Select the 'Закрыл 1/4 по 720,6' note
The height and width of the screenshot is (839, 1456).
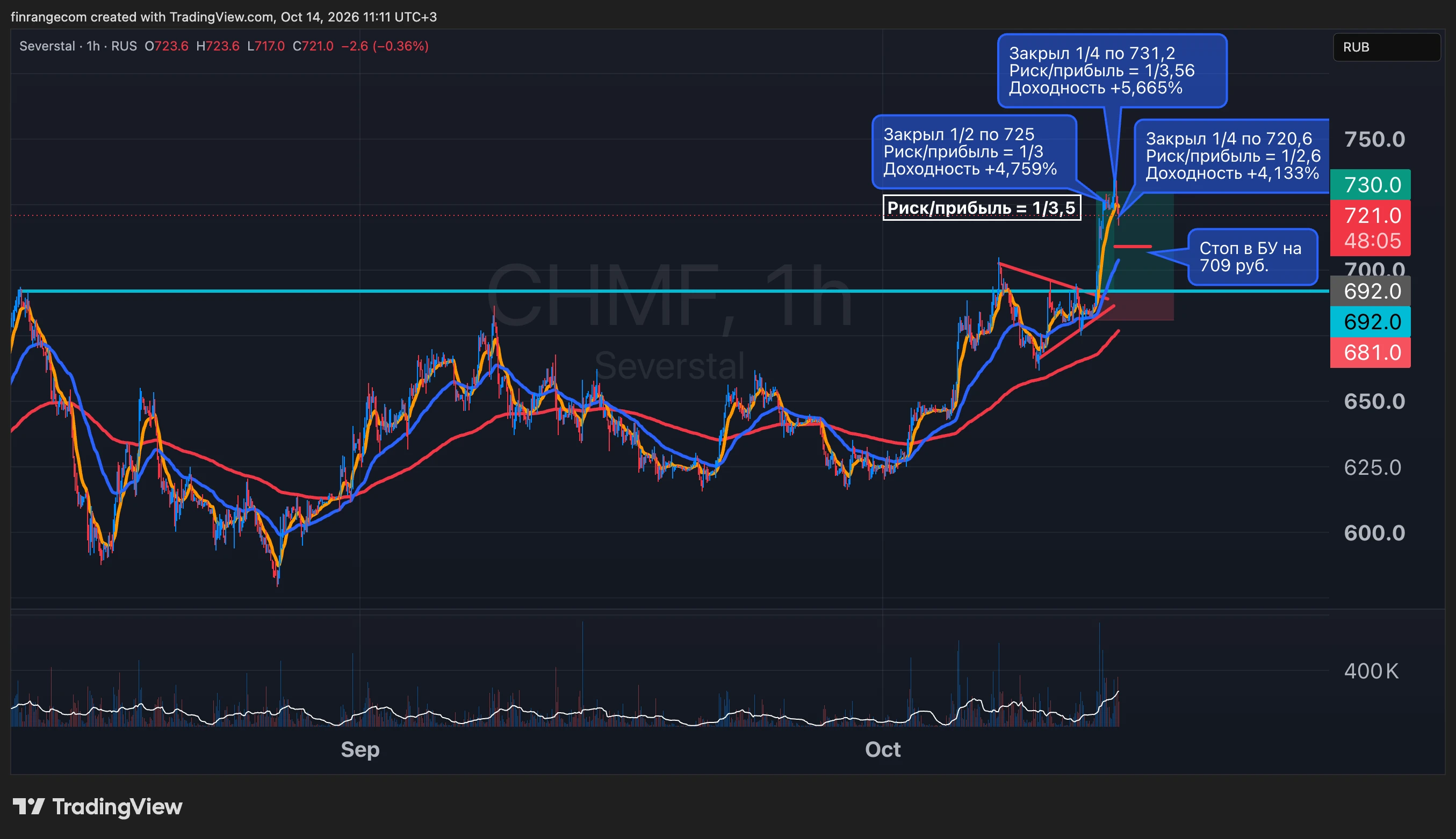coord(1232,156)
